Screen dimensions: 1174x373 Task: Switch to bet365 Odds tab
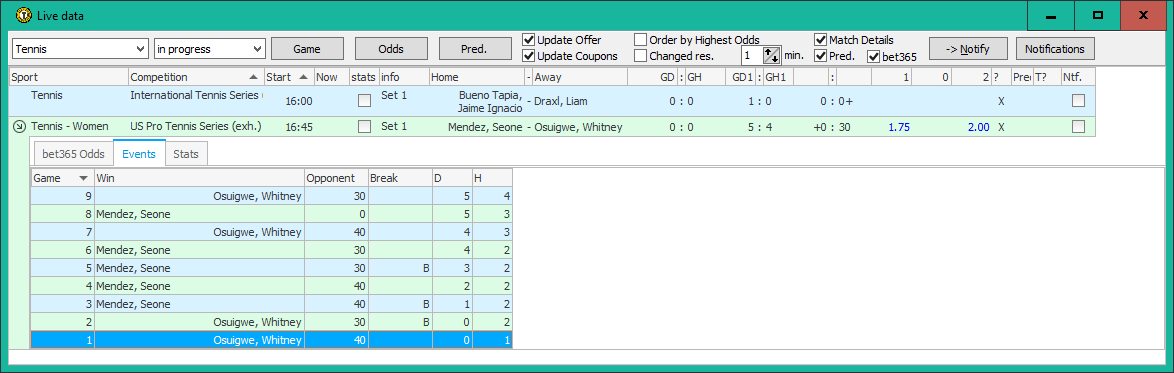coord(72,154)
